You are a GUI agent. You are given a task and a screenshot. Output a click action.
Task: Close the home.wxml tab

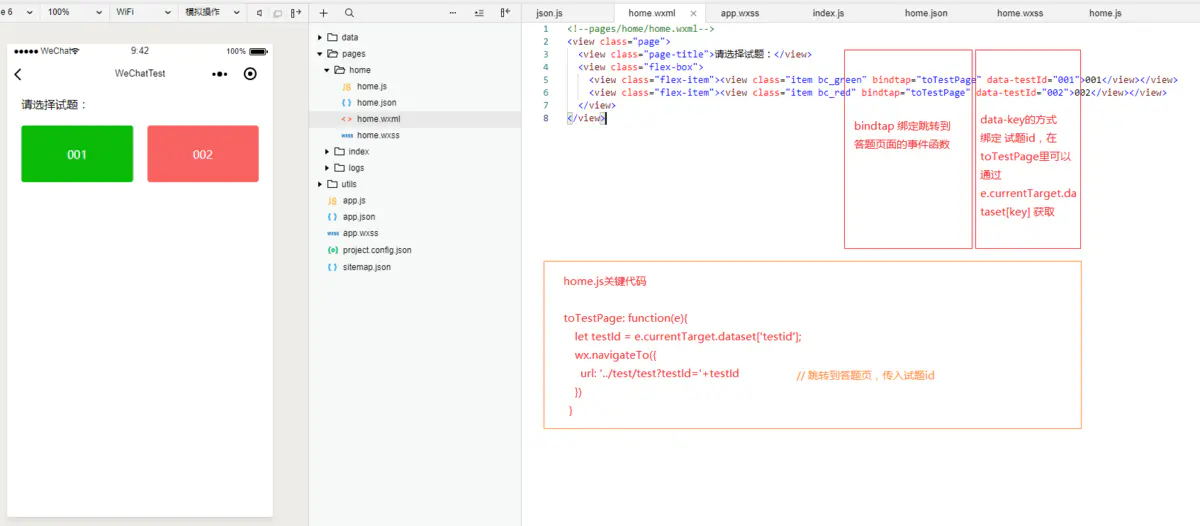694,13
